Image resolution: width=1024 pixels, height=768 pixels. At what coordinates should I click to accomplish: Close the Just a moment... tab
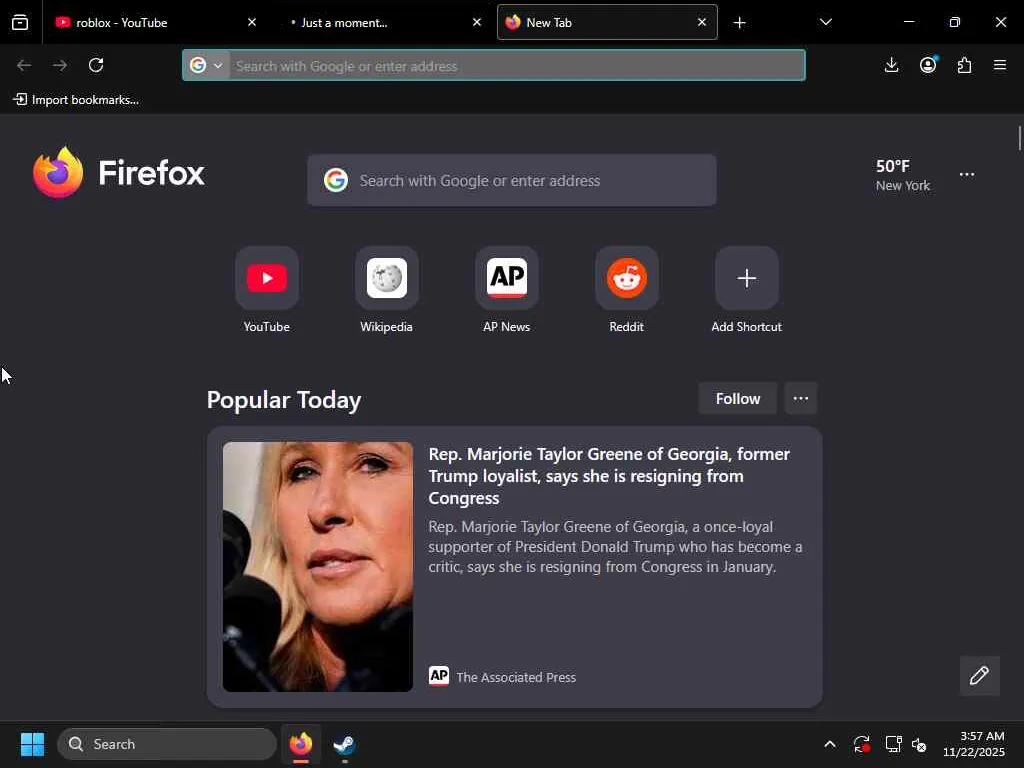(477, 22)
